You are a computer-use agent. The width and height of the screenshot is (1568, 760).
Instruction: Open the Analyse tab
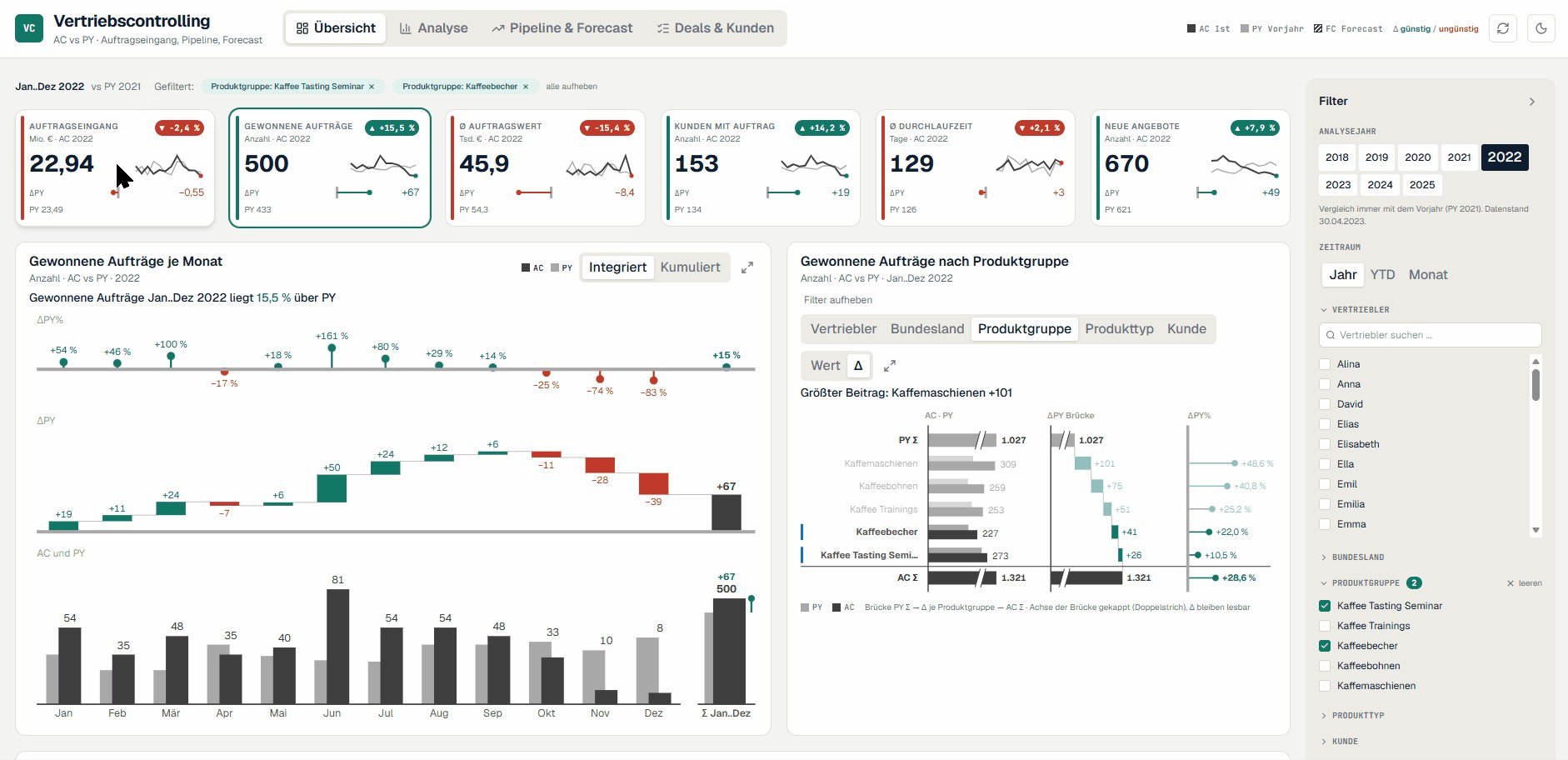(x=434, y=28)
